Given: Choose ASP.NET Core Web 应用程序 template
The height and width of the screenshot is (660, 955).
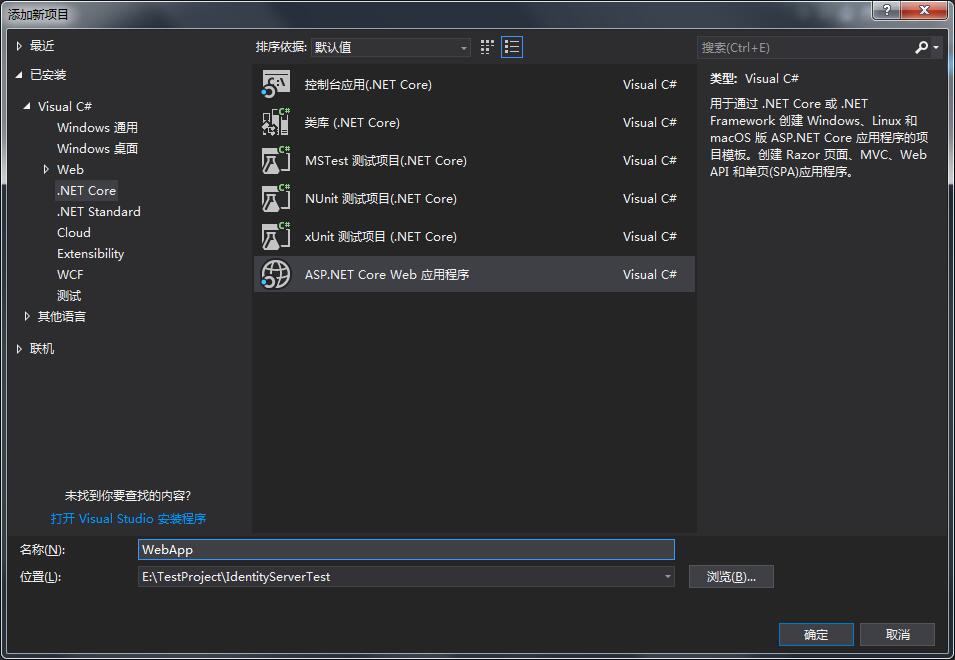Looking at the screenshot, I should 474,274.
